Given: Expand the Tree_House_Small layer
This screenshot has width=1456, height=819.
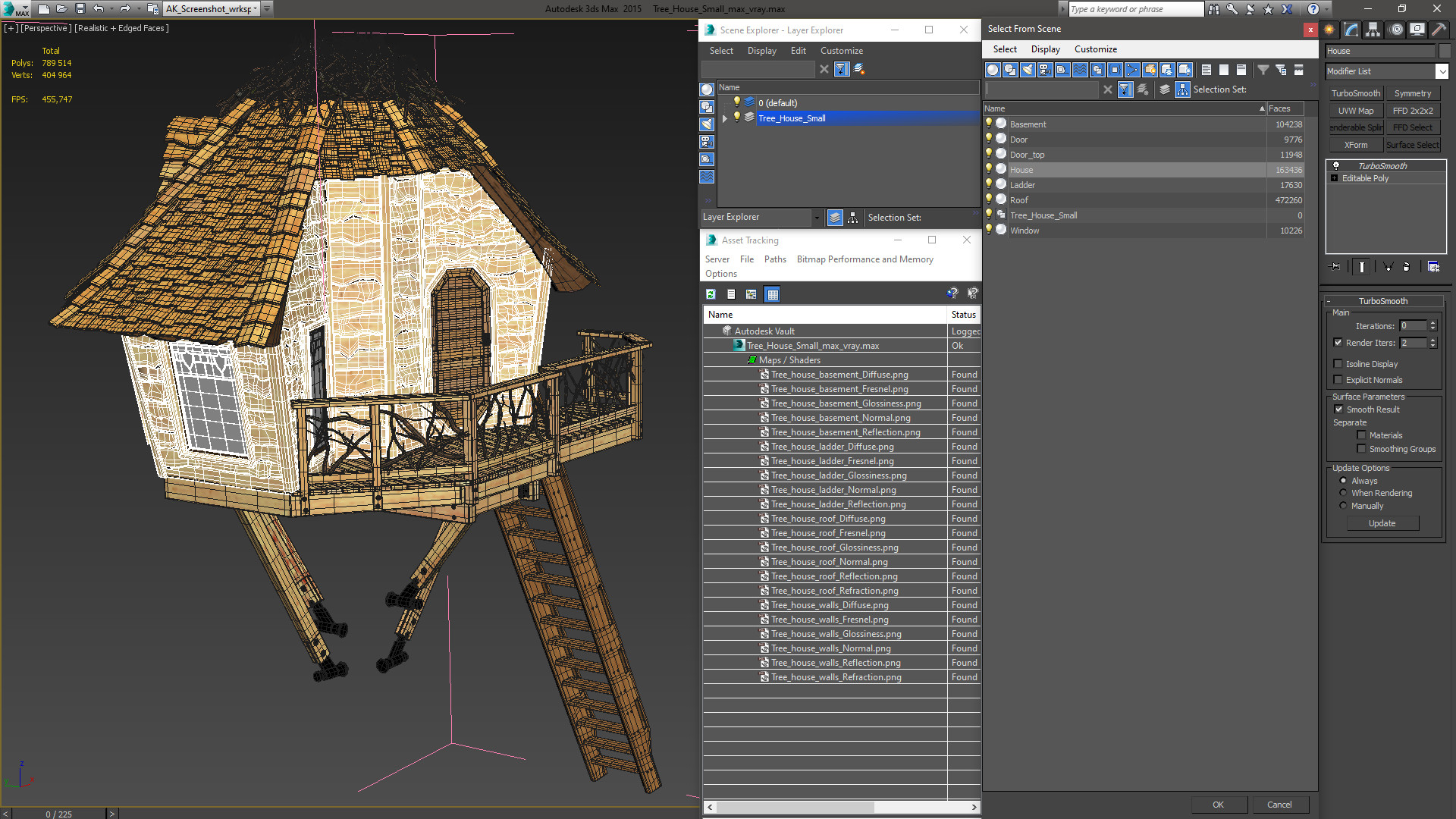Looking at the screenshot, I should click(725, 118).
